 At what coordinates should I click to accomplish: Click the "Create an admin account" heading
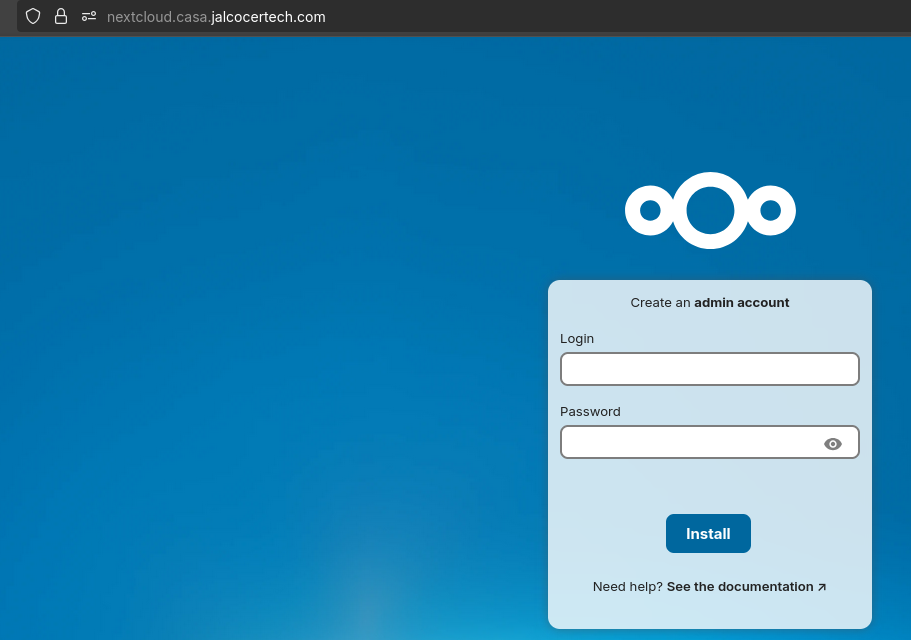coord(710,303)
